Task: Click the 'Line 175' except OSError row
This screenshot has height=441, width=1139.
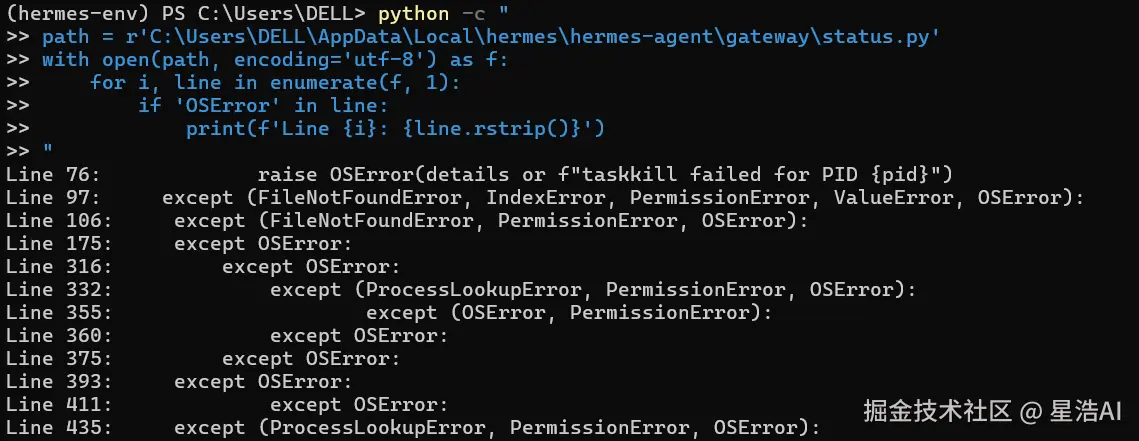Action: pos(262,243)
